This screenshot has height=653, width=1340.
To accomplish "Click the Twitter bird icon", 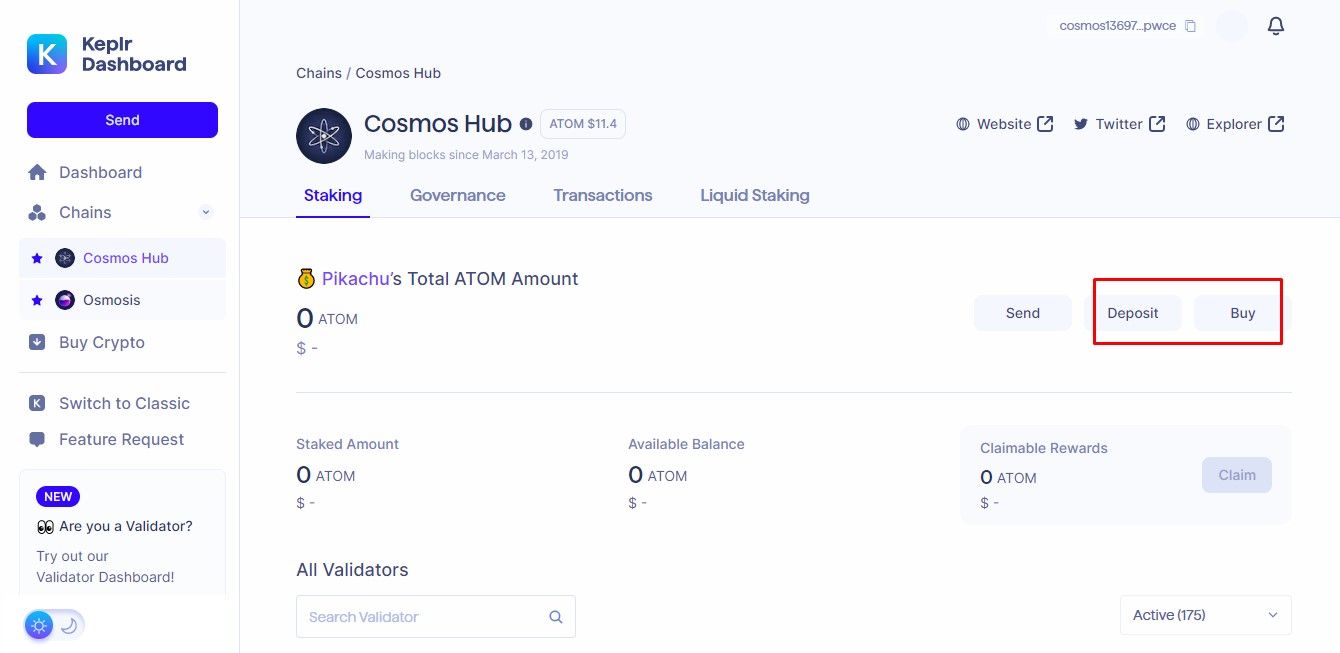I will 1081,124.
